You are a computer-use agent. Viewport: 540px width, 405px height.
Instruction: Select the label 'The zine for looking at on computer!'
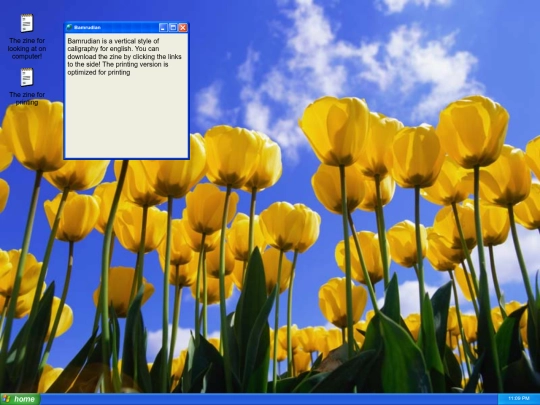27,49
